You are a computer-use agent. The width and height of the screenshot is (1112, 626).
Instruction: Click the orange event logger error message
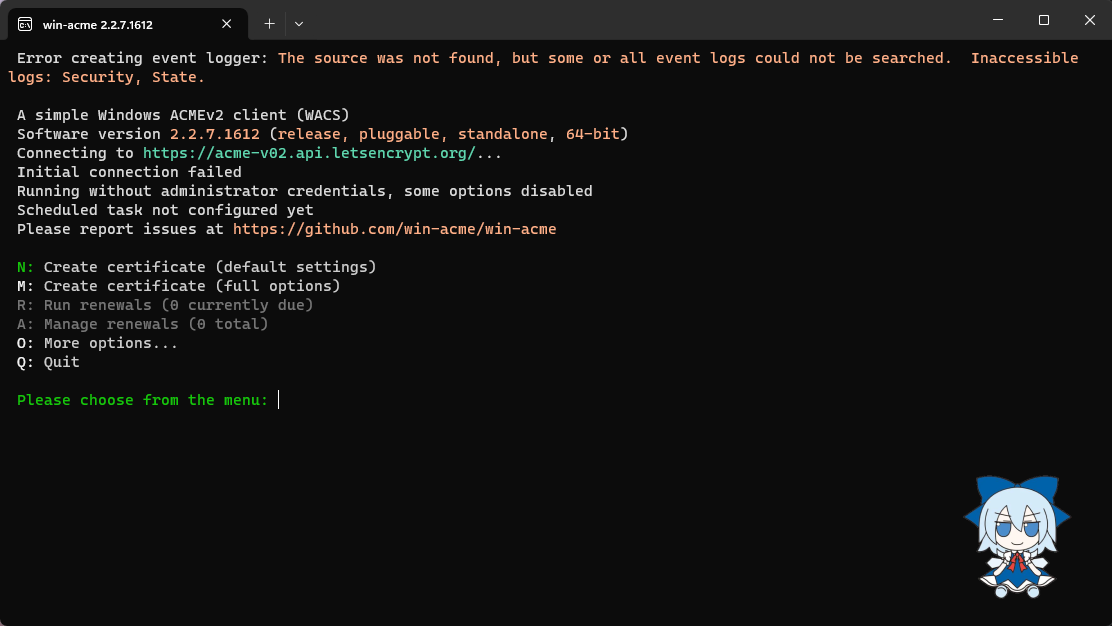(614, 58)
